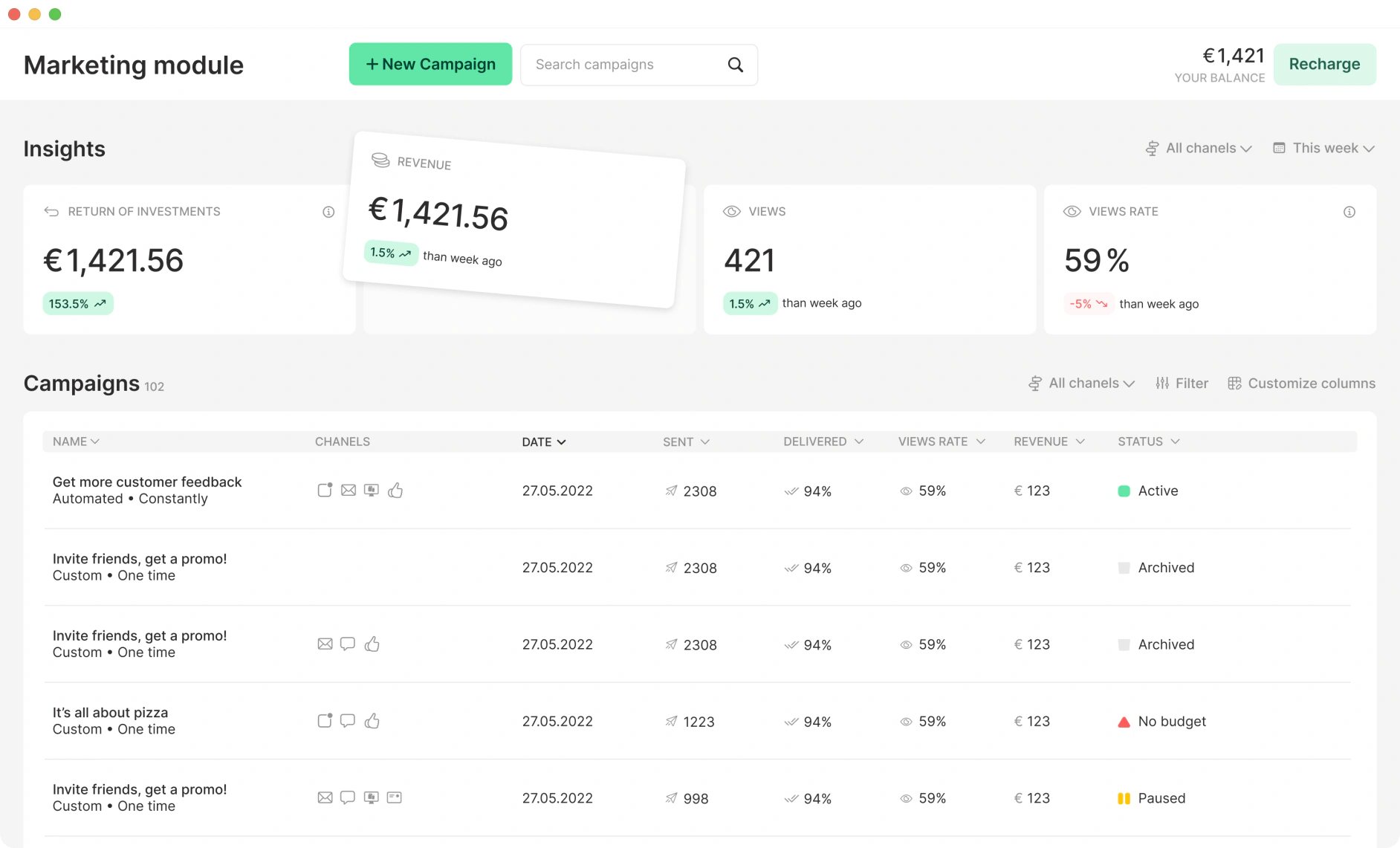Image resolution: width=1400 pixels, height=848 pixels.
Task: Click thumbs-up channel icon in feedback campaign row
Action: [395, 491]
